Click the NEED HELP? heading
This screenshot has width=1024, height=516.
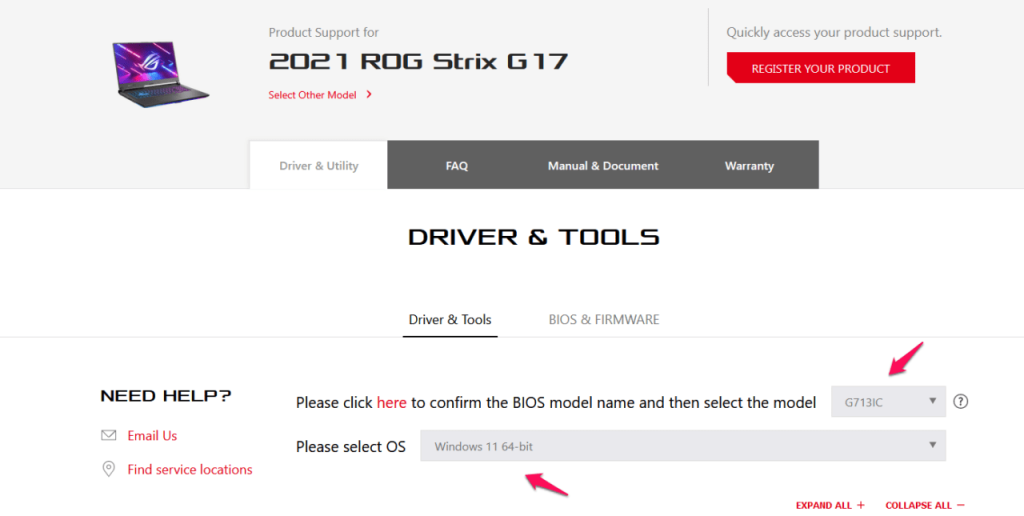coord(166,396)
